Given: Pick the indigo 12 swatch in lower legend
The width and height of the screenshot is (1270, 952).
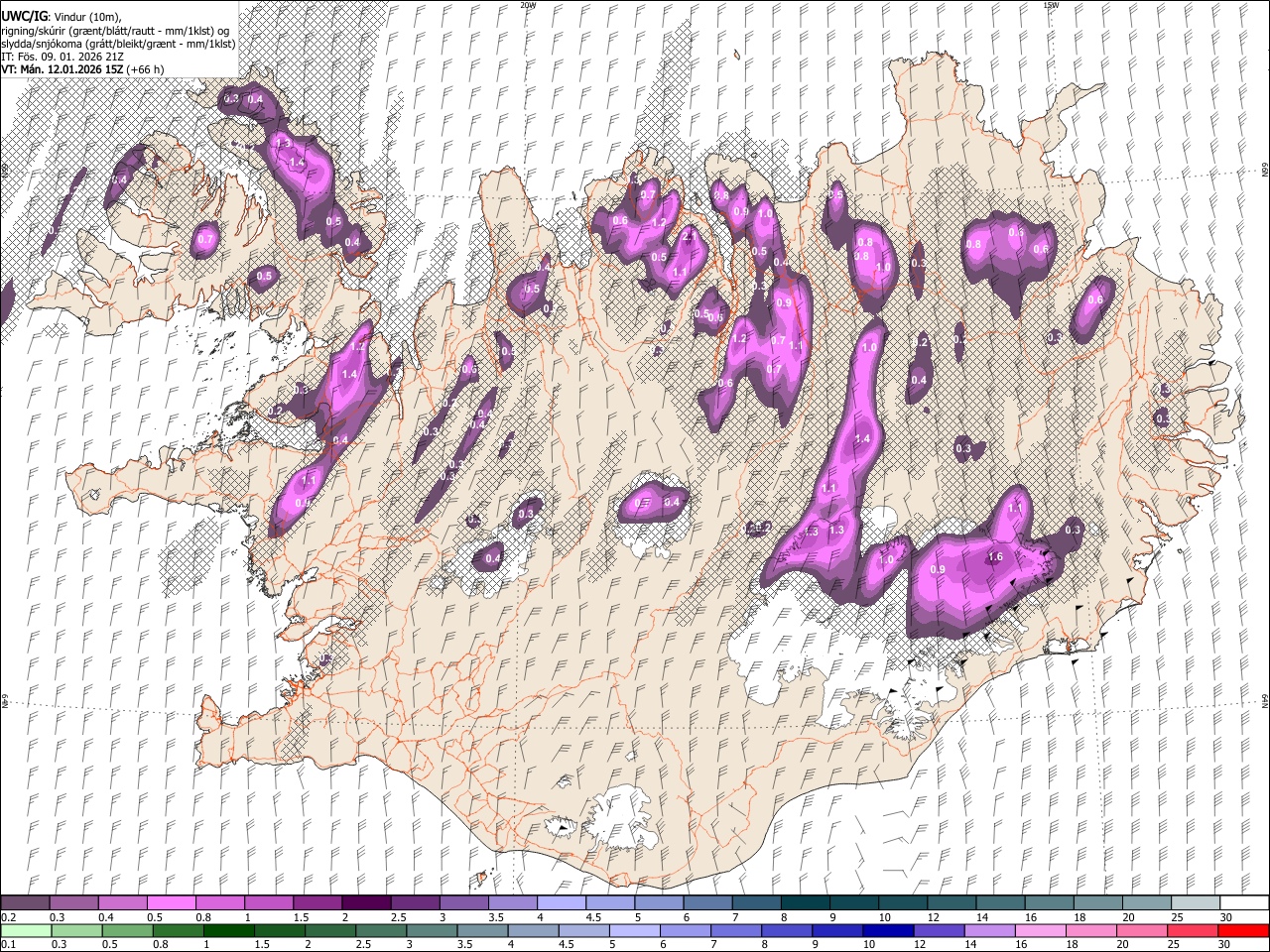Looking at the screenshot, I should pyautogui.click(x=938, y=930).
